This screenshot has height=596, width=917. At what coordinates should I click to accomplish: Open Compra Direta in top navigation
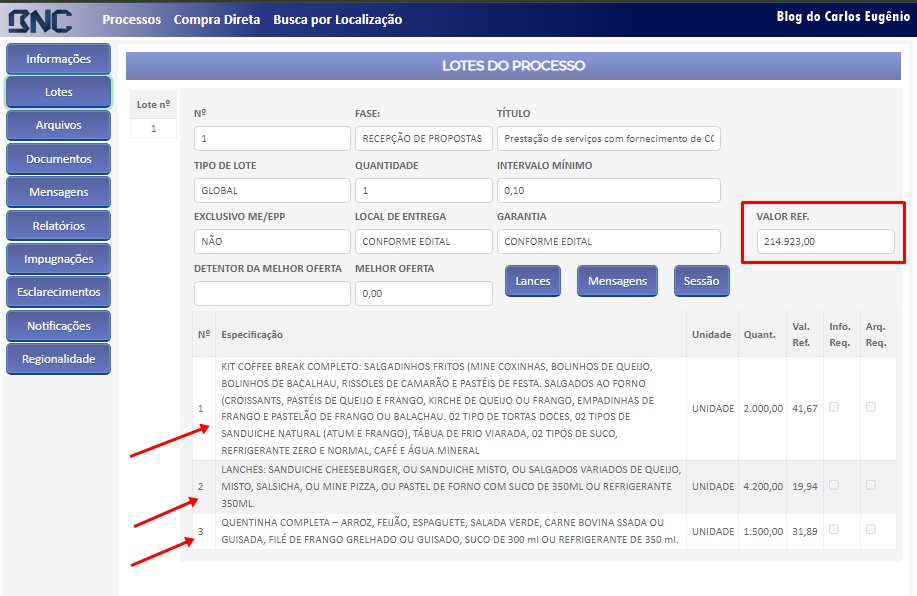click(x=217, y=19)
